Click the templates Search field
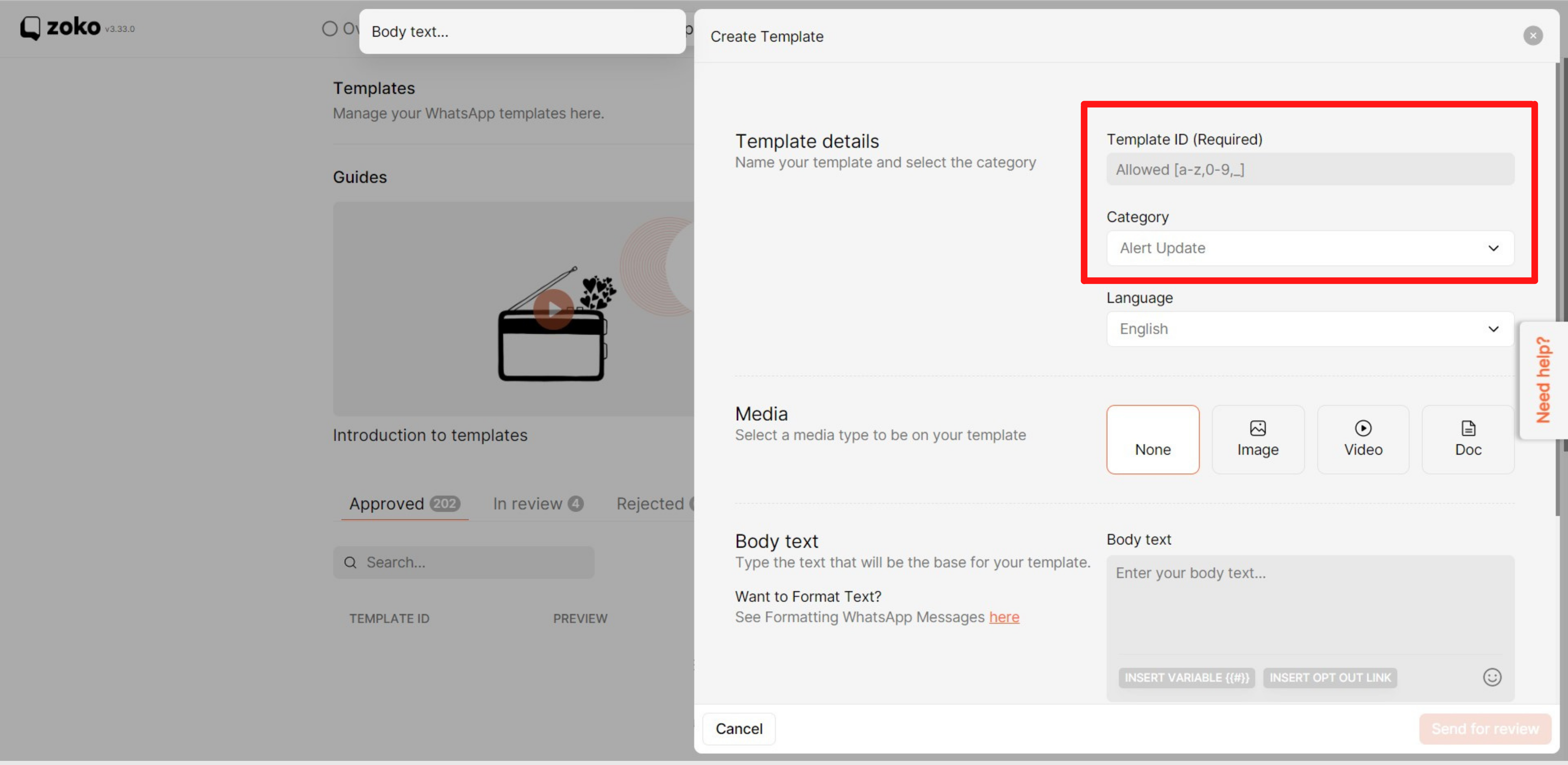The width and height of the screenshot is (1568, 765). tap(463, 562)
